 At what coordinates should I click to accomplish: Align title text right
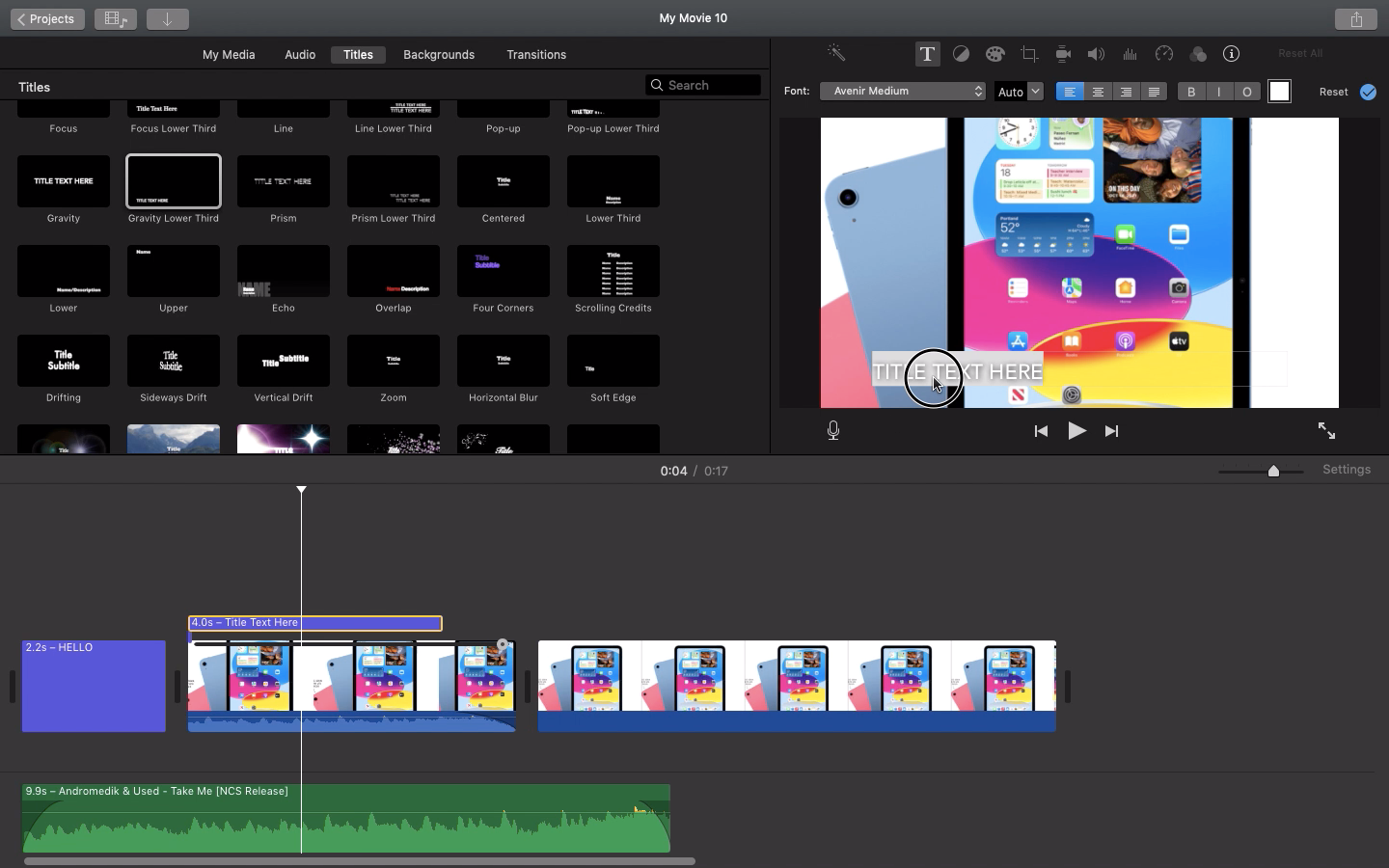(x=1126, y=92)
